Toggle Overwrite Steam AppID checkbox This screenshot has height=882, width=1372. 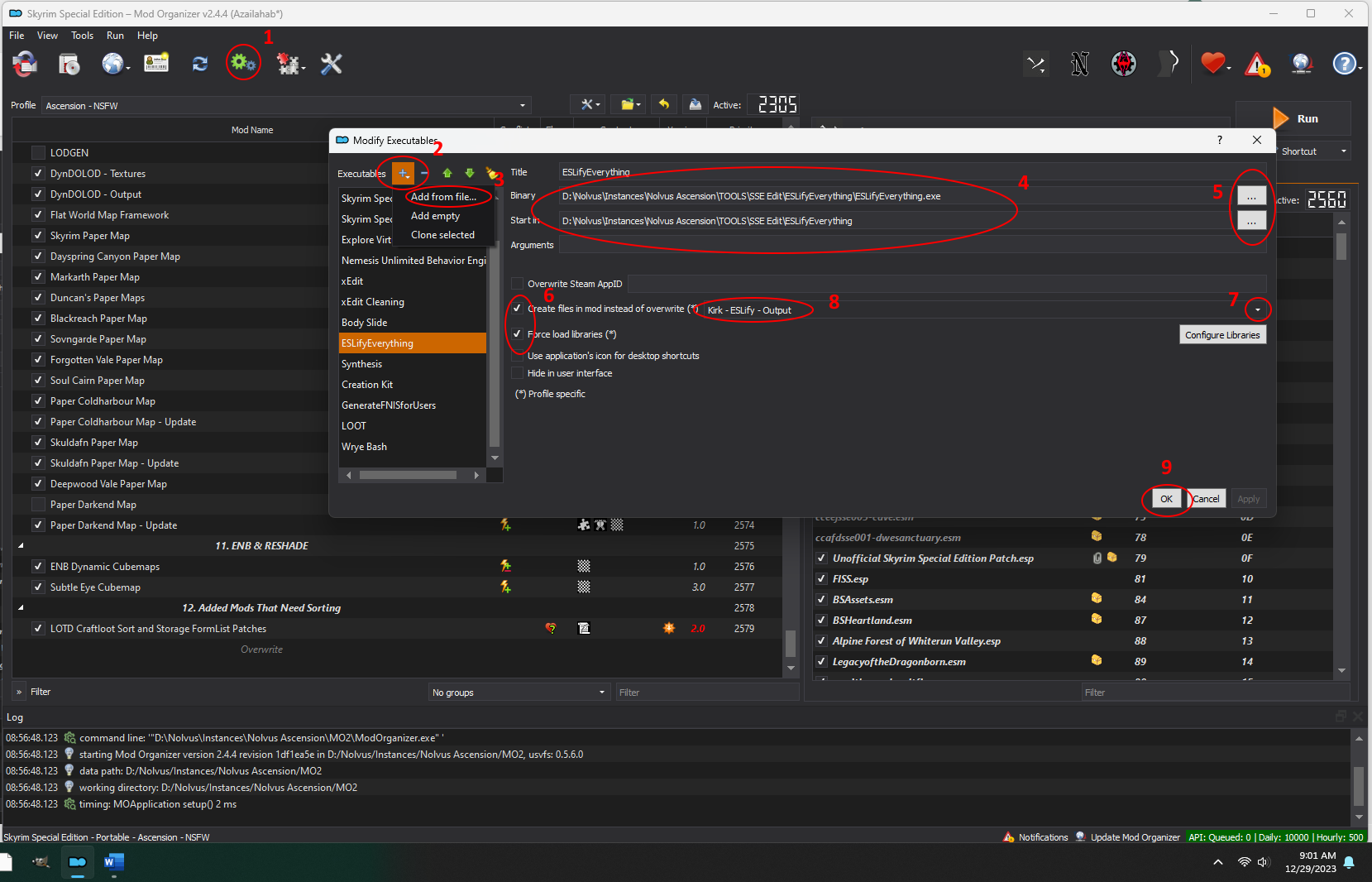click(518, 284)
